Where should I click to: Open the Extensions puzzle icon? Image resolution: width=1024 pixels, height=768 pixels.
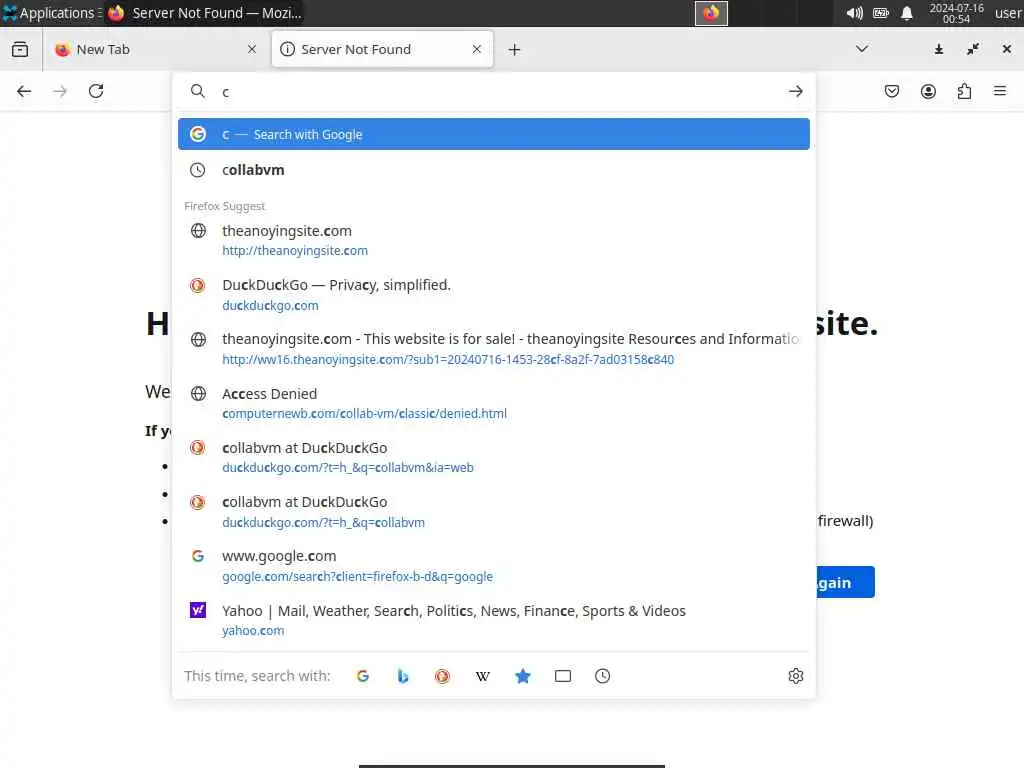965,91
